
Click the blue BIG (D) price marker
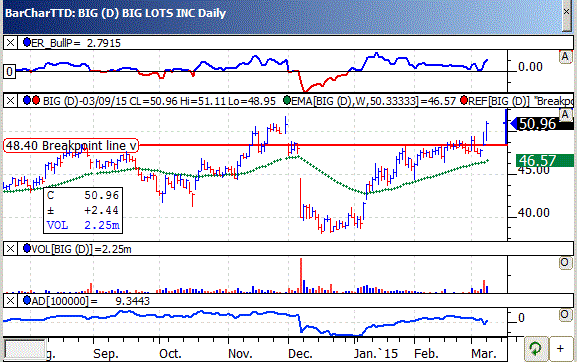(27, 100)
